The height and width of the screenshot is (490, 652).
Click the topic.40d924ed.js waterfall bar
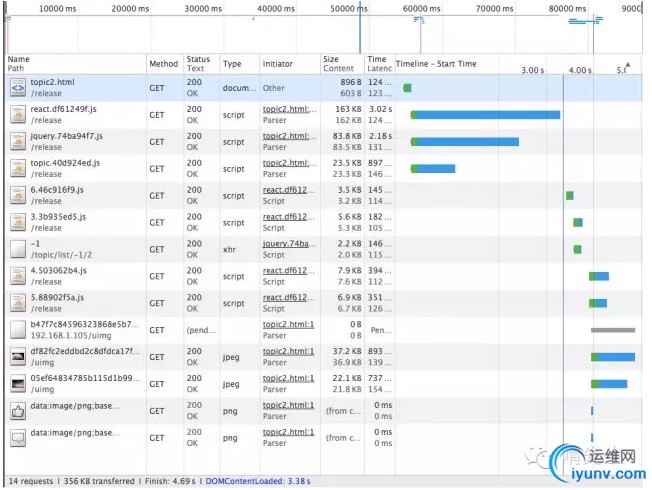coord(433,168)
